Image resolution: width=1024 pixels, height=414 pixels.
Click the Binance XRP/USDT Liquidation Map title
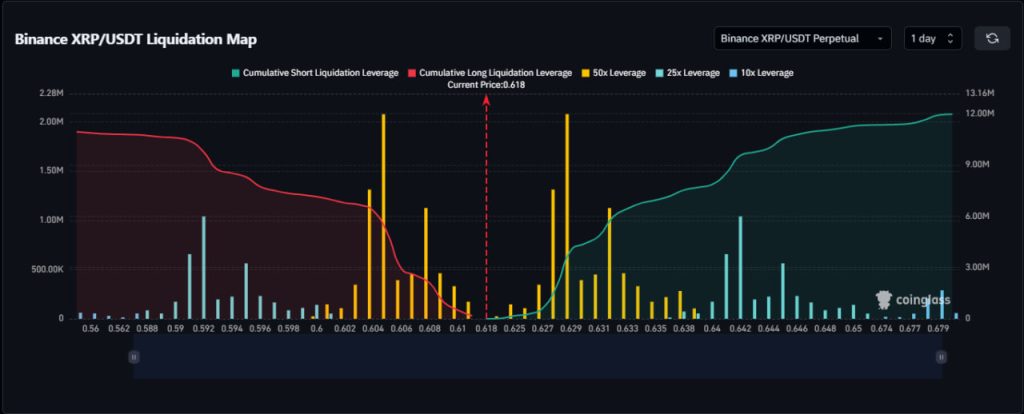pos(135,40)
